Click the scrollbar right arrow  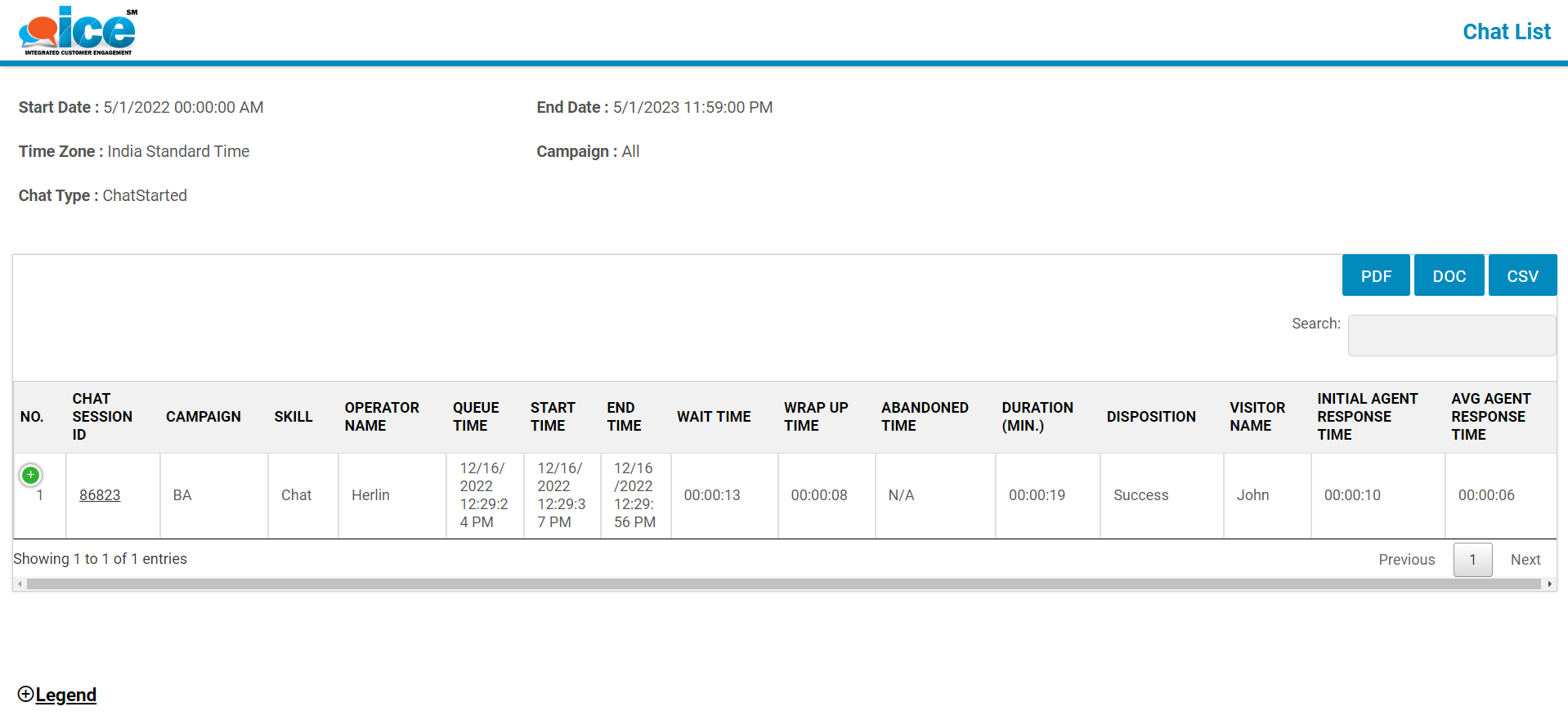tap(1549, 584)
